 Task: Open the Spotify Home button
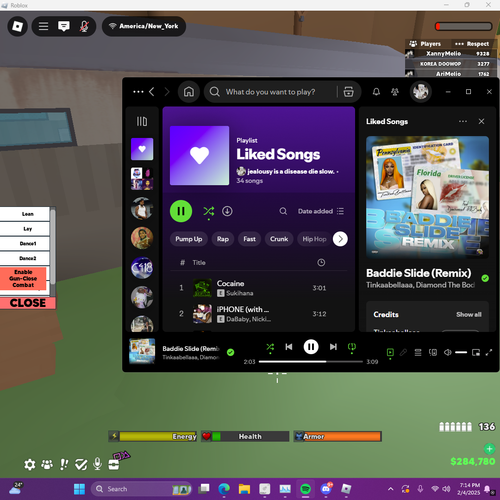coord(189,92)
